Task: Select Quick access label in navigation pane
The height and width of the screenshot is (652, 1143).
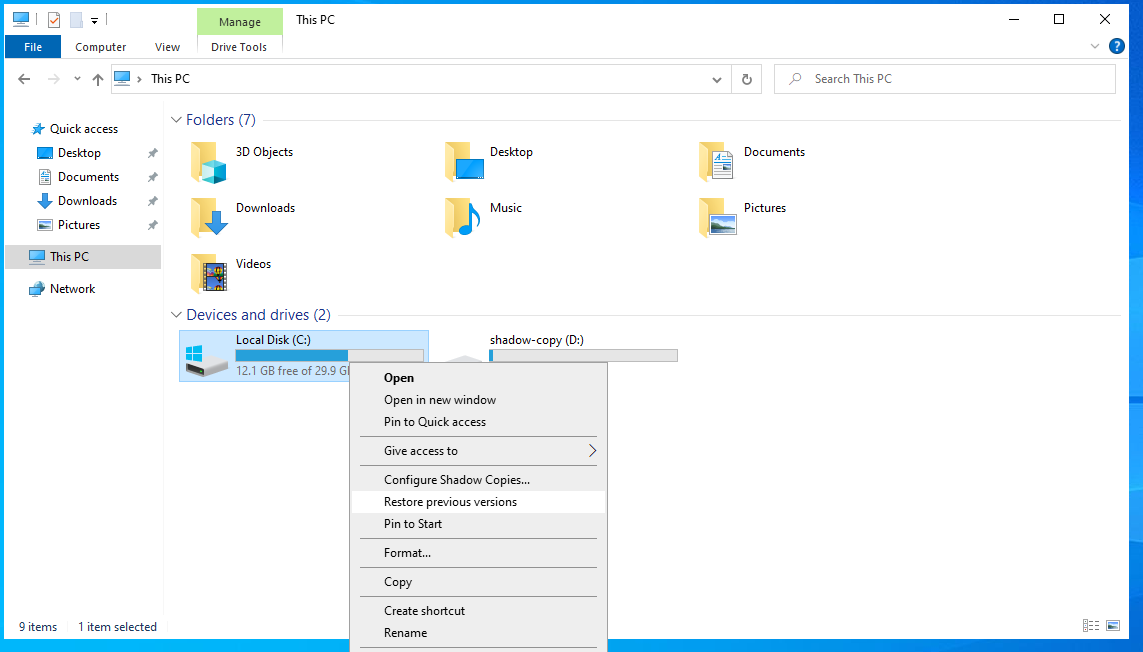Action: pos(84,129)
